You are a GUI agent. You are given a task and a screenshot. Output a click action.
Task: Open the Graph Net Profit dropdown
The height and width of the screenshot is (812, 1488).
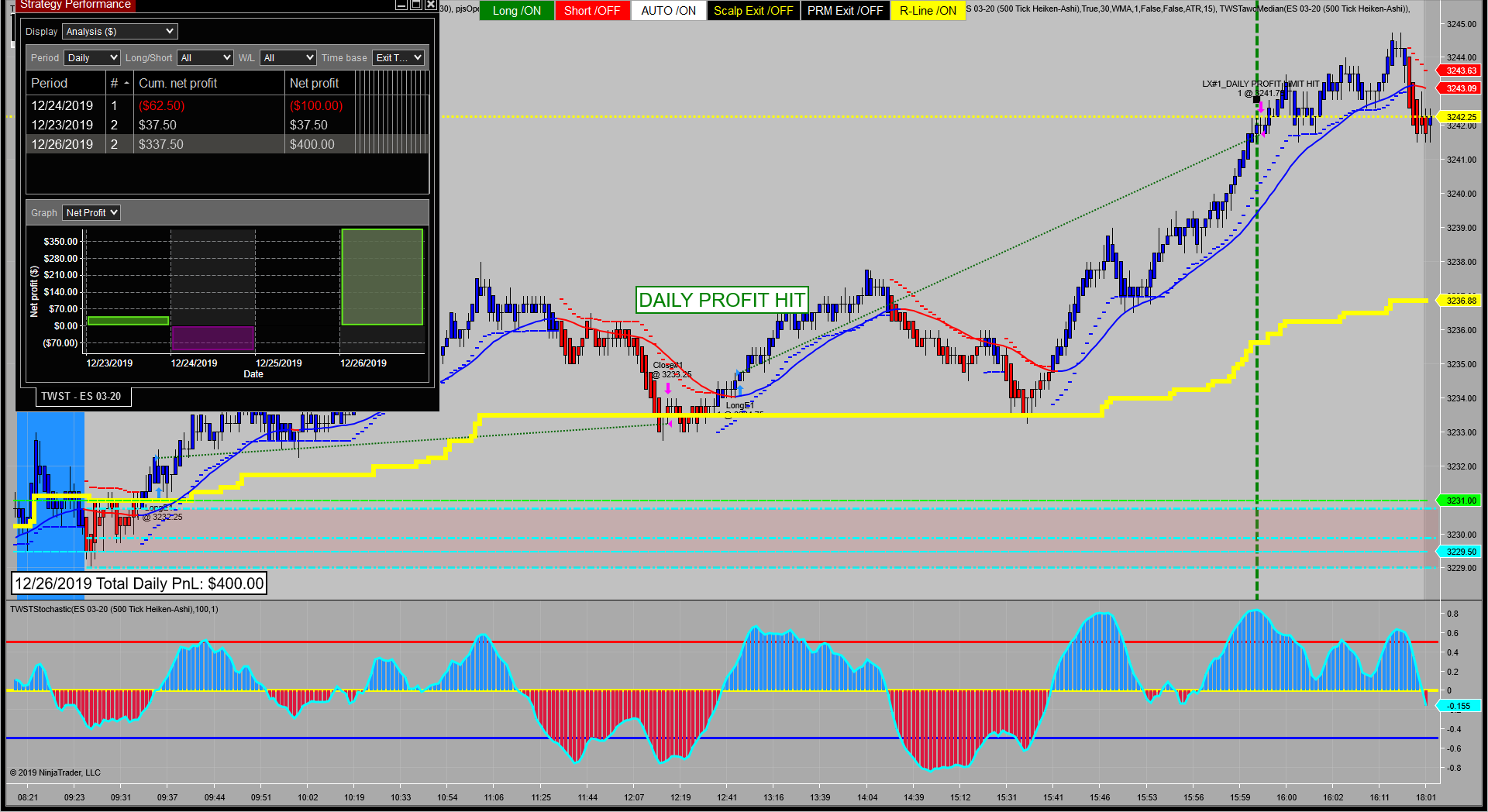91,213
